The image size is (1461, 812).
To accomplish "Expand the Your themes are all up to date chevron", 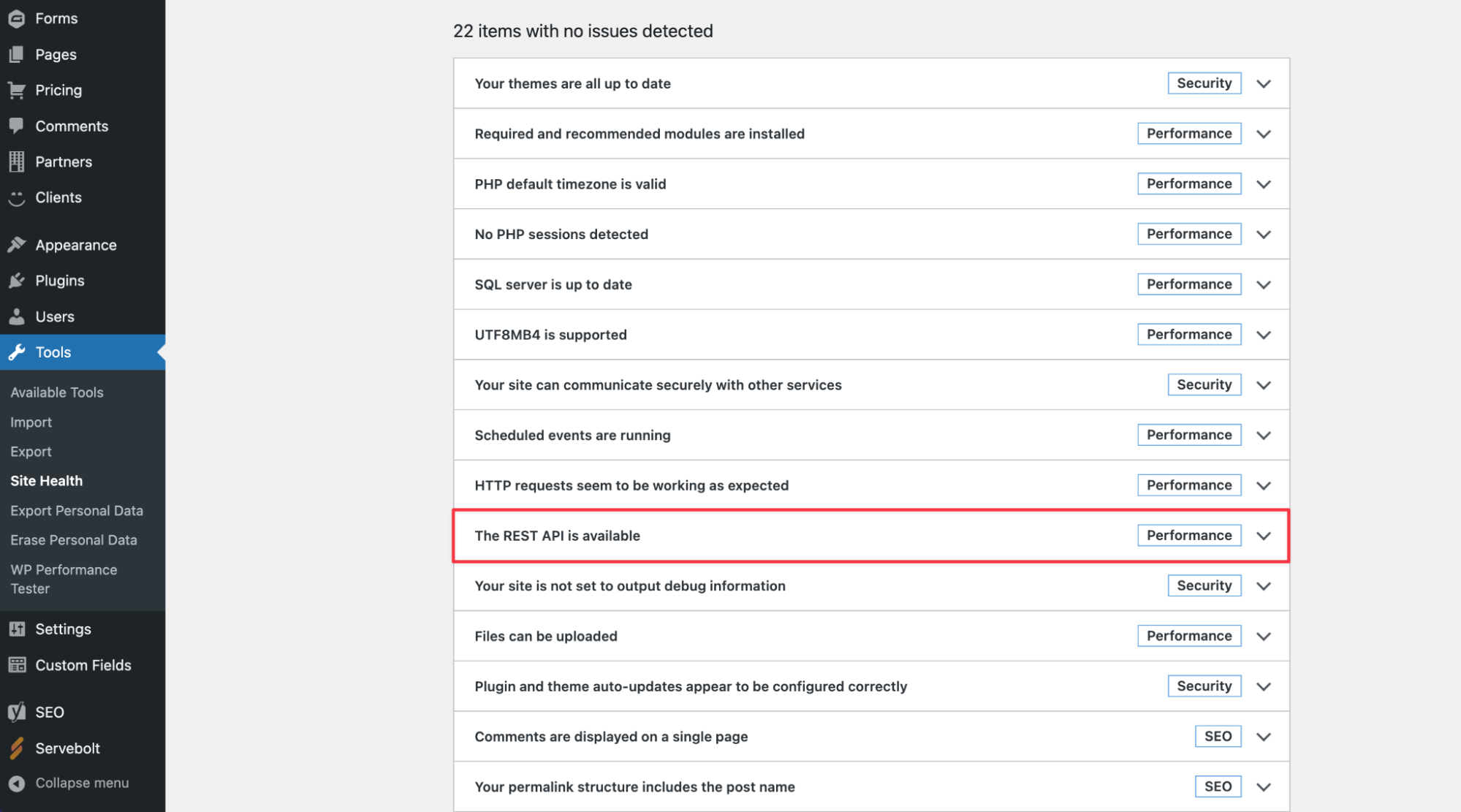I will click(1263, 83).
